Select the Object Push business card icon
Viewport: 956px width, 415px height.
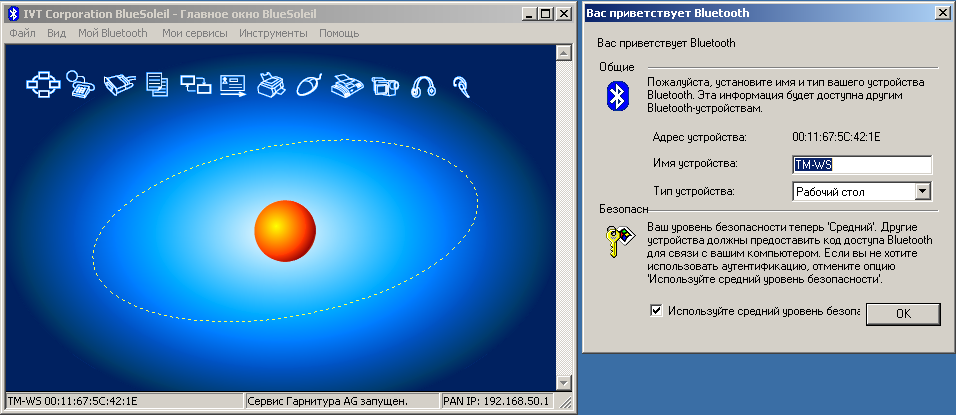[x=232, y=85]
